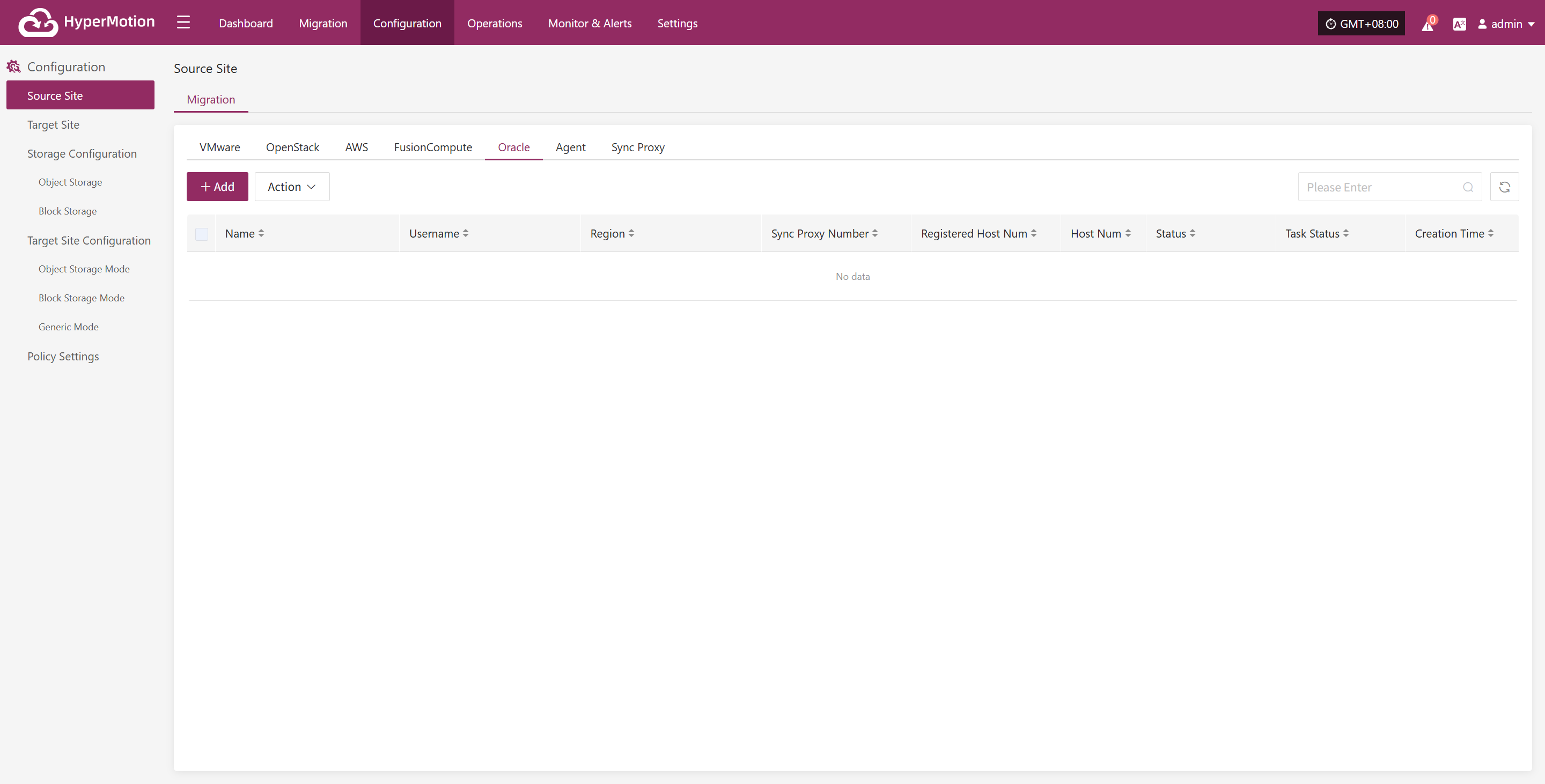Image resolution: width=1545 pixels, height=784 pixels.
Task: Open the Monitor & Alerts menu
Action: [590, 23]
